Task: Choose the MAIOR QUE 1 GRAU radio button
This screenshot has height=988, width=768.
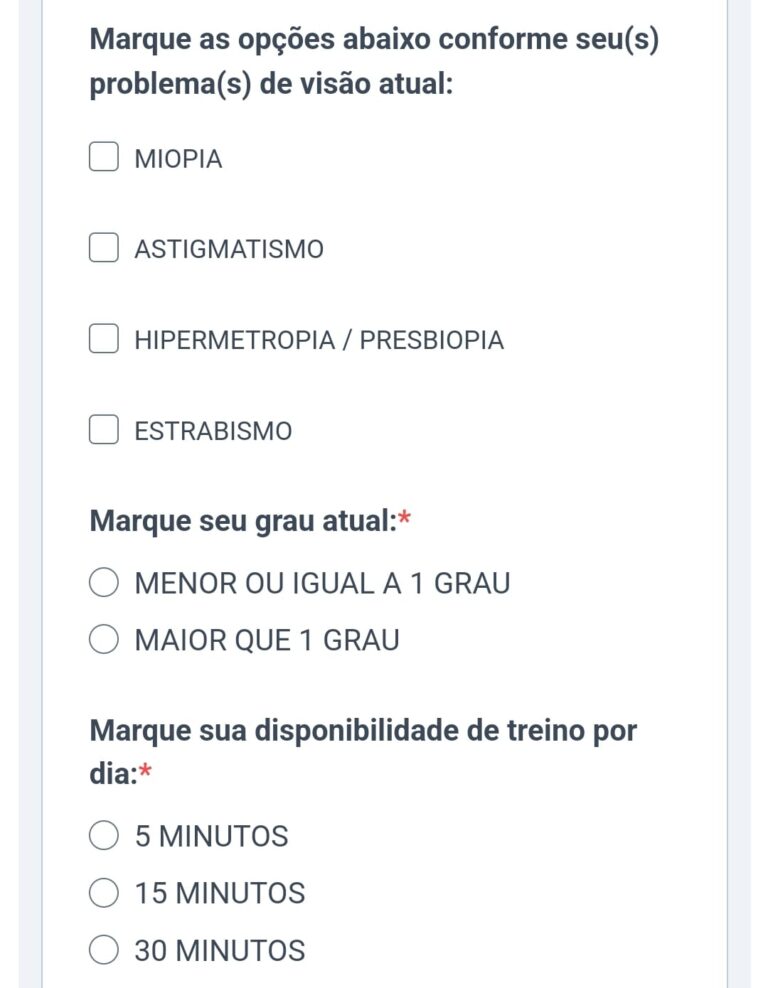Action: 104,640
